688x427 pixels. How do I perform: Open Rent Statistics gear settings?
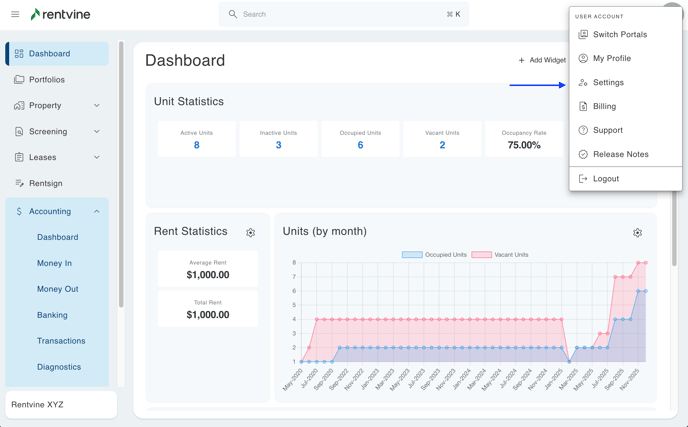[250, 233]
